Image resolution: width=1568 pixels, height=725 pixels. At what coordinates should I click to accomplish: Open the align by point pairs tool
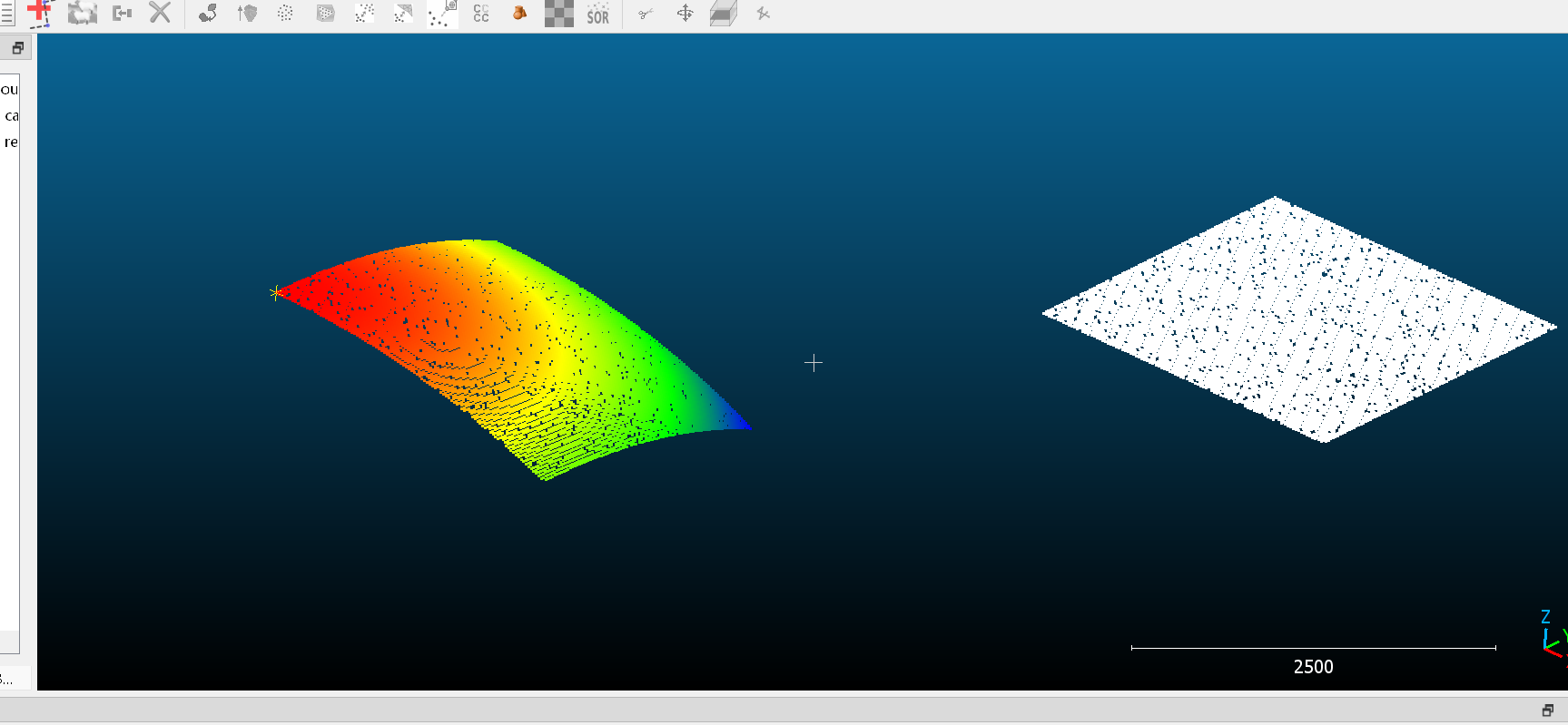208,13
